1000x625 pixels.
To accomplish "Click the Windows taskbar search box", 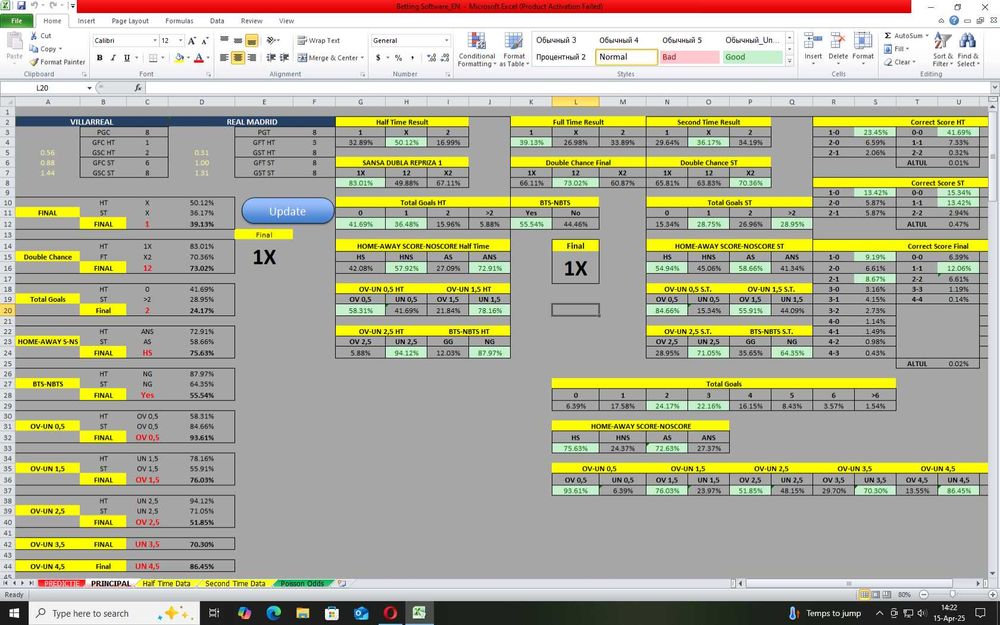I will point(113,613).
